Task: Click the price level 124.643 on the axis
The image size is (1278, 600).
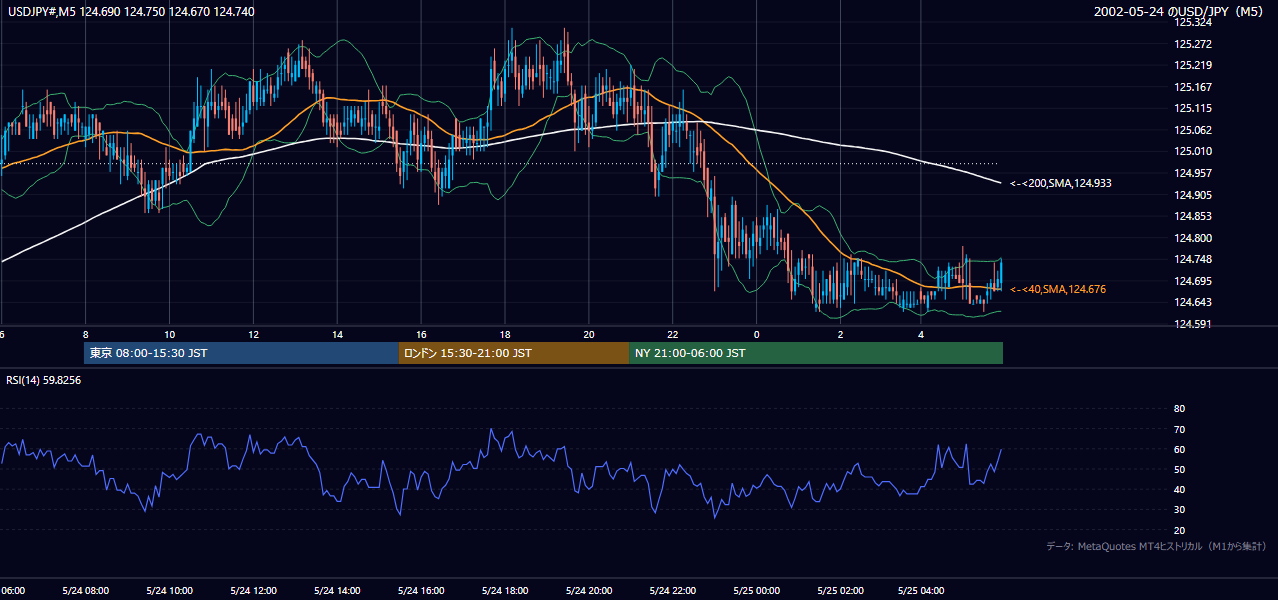Action: point(1192,302)
